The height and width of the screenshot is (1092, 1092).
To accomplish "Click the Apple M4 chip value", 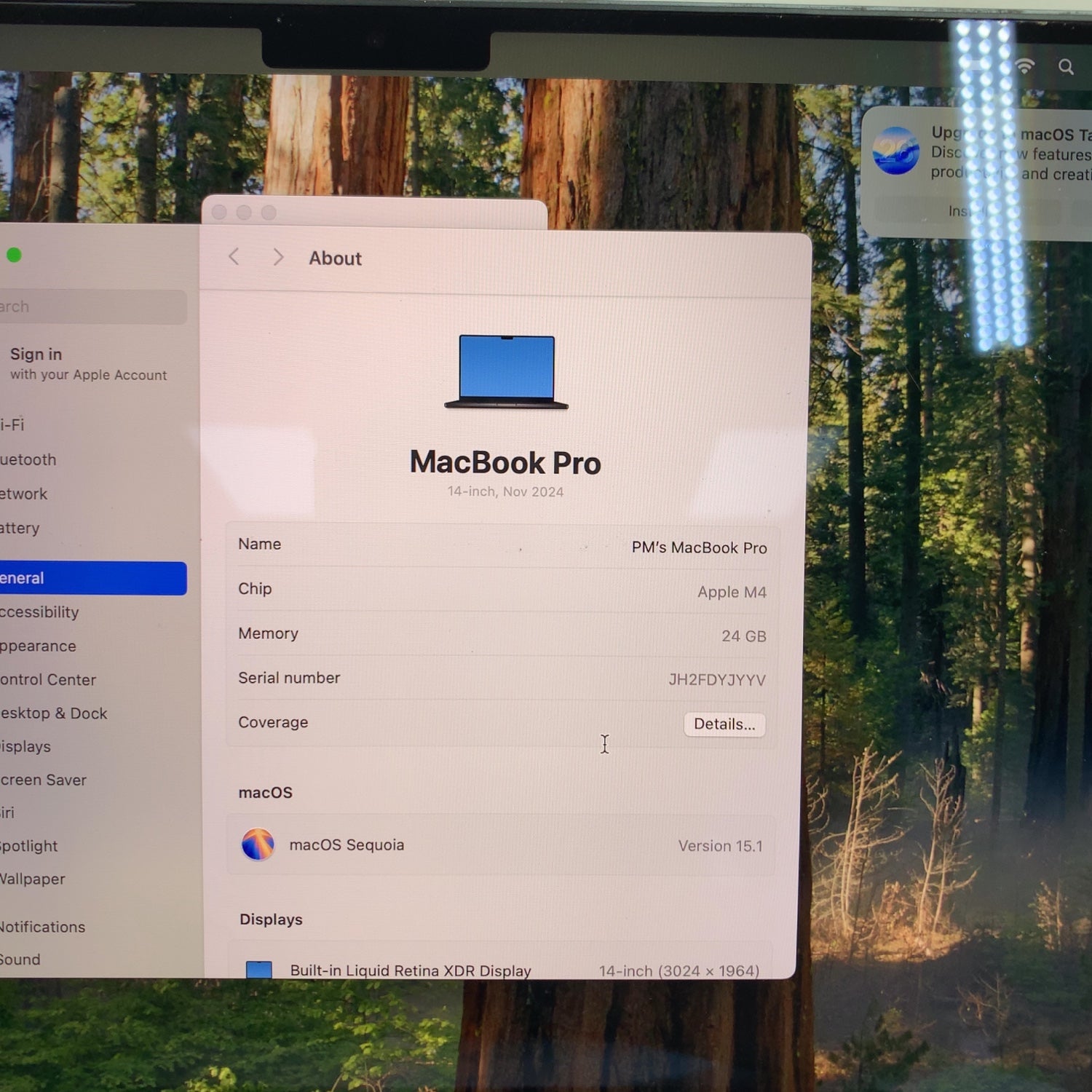I will click(x=732, y=592).
